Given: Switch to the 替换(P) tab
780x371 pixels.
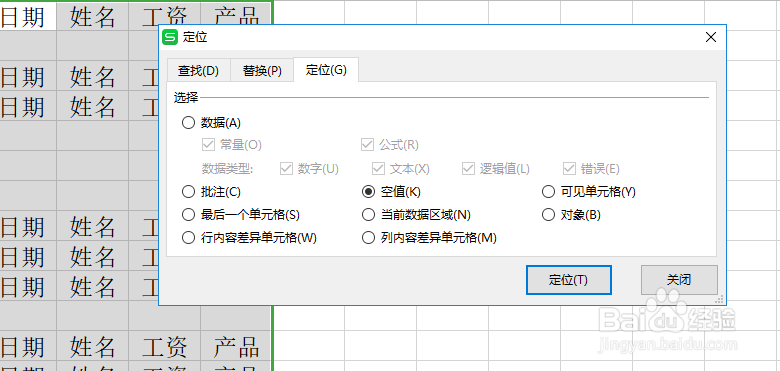Looking at the screenshot, I should pos(262,71).
